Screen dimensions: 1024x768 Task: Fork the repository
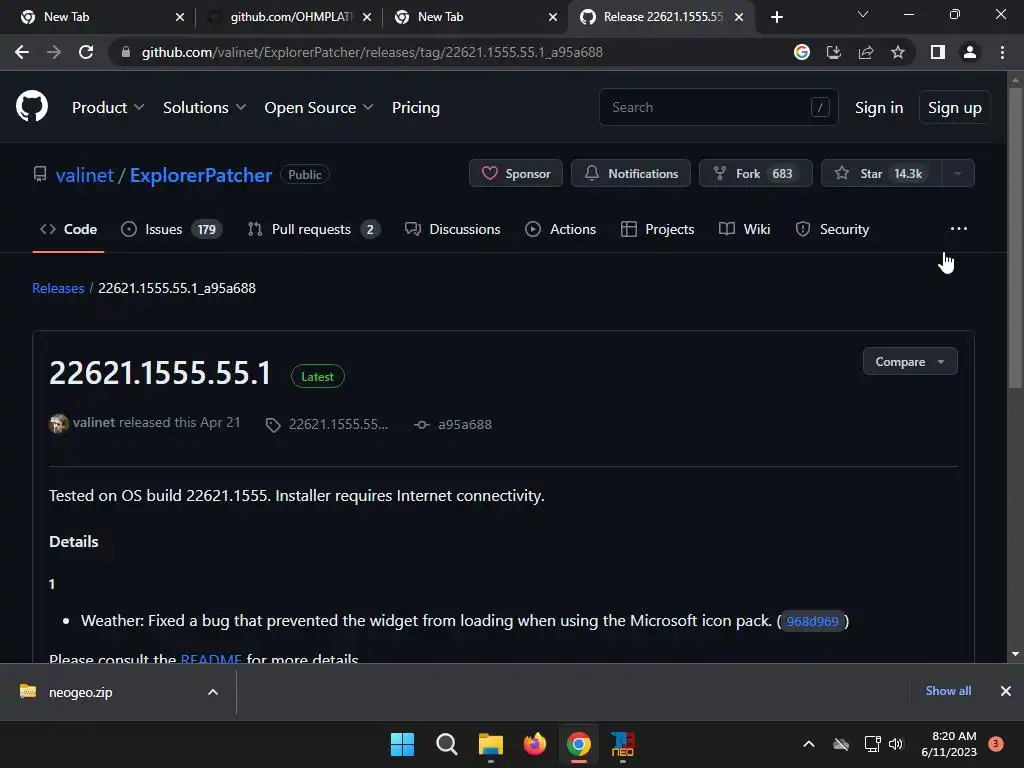[756, 174]
